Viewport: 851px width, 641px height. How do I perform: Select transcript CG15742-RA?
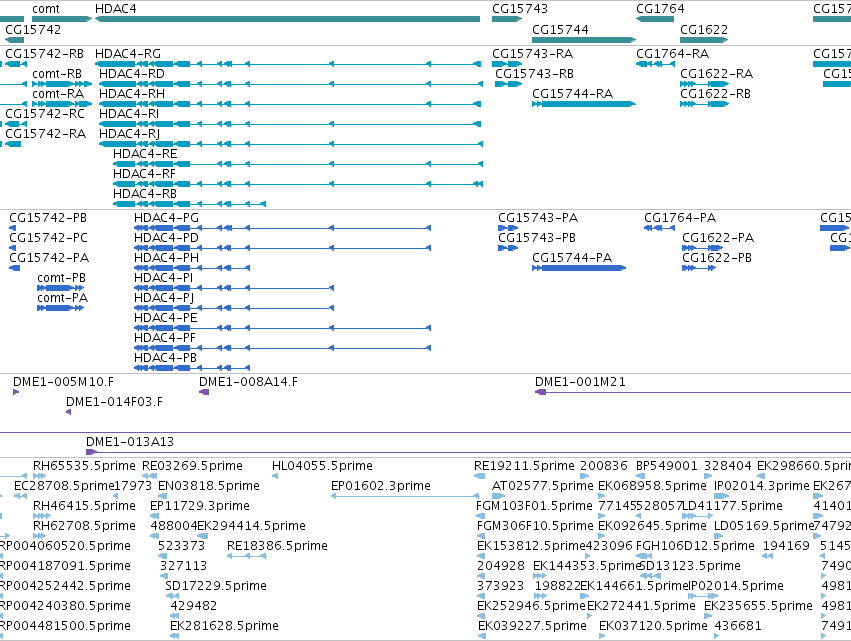click(x=46, y=134)
